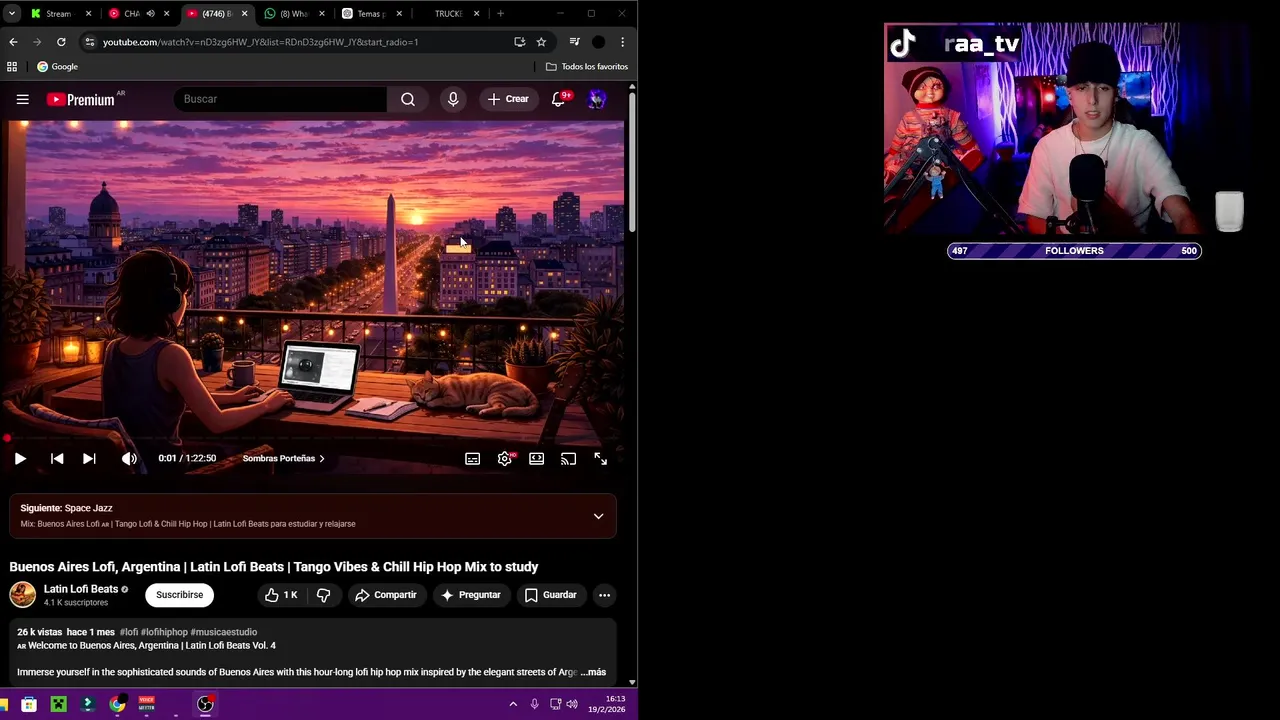Click the video progress bar scrubber

tap(7, 438)
